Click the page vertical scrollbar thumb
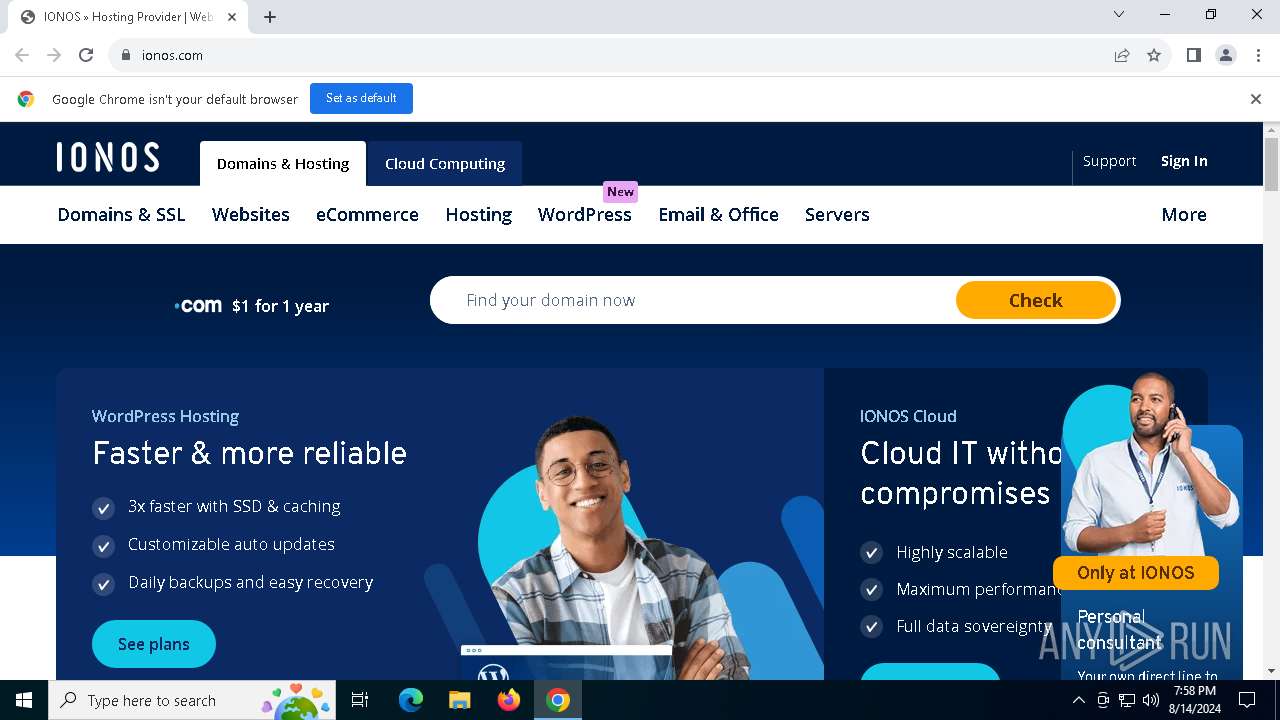The width and height of the screenshot is (1280, 720). click(x=1271, y=163)
